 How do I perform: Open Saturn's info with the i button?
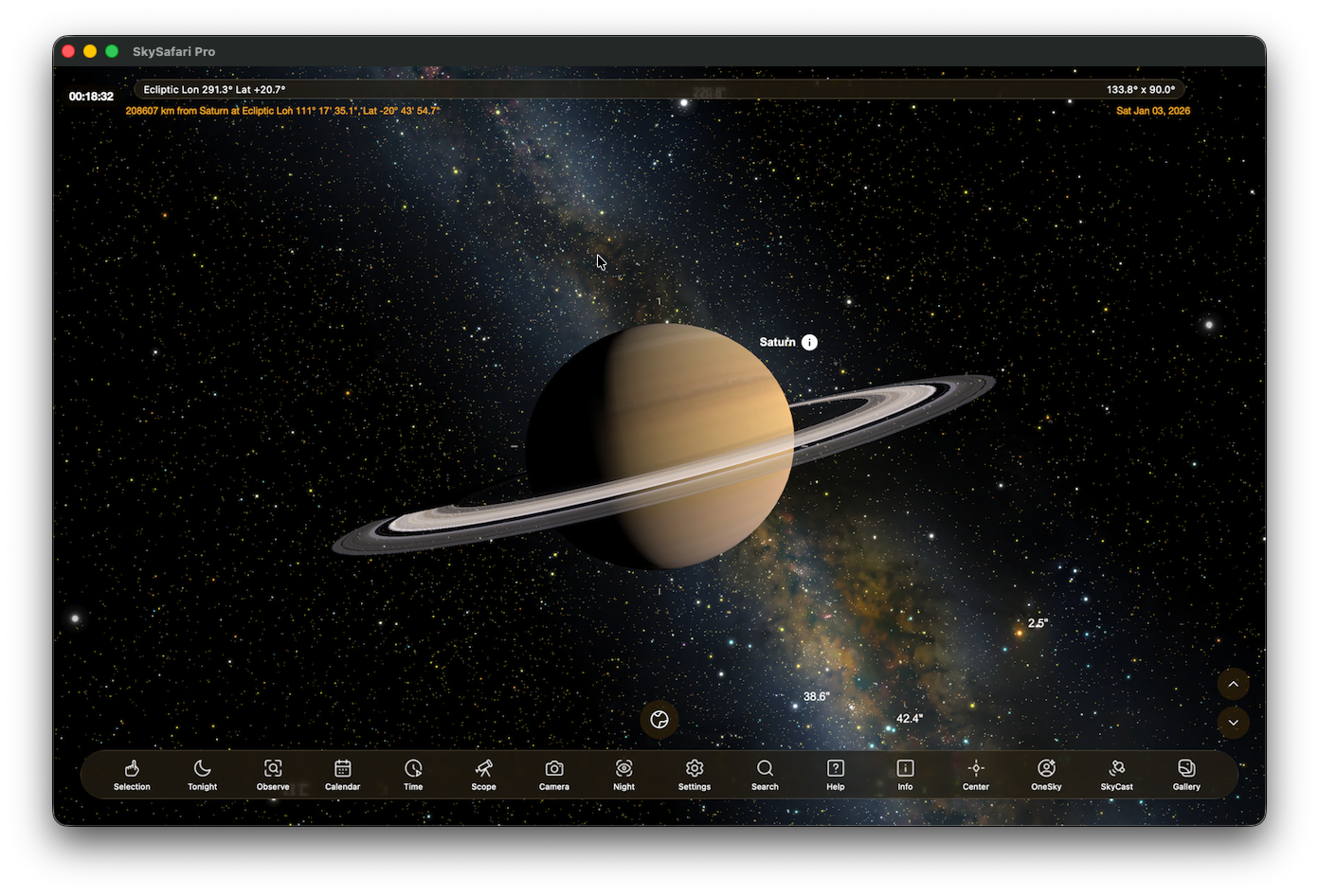point(809,342)
